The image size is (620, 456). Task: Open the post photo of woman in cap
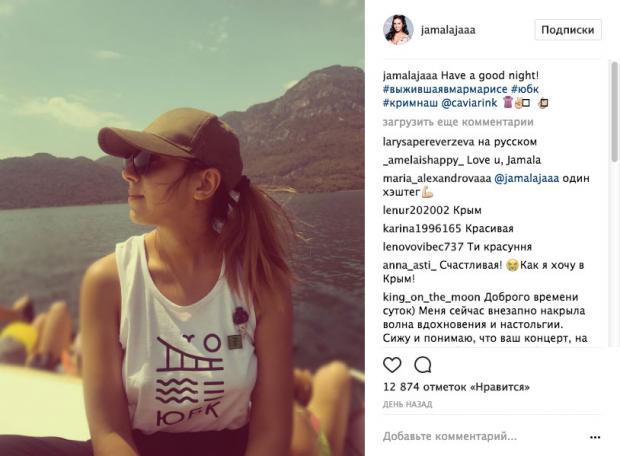coord(182,228)
